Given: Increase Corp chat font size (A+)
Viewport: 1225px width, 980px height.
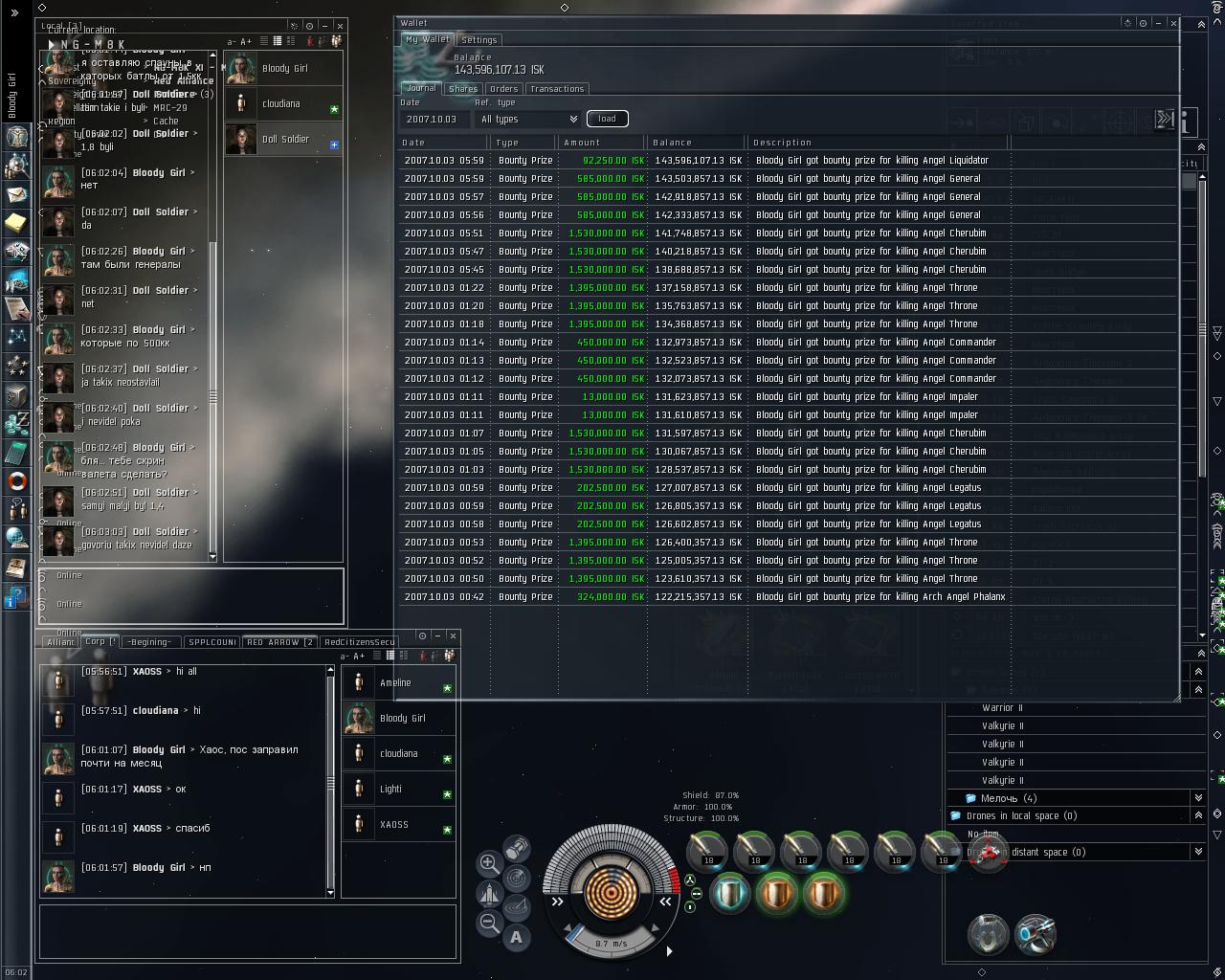Looking at the screenshot, I should (x=359, y=656).
